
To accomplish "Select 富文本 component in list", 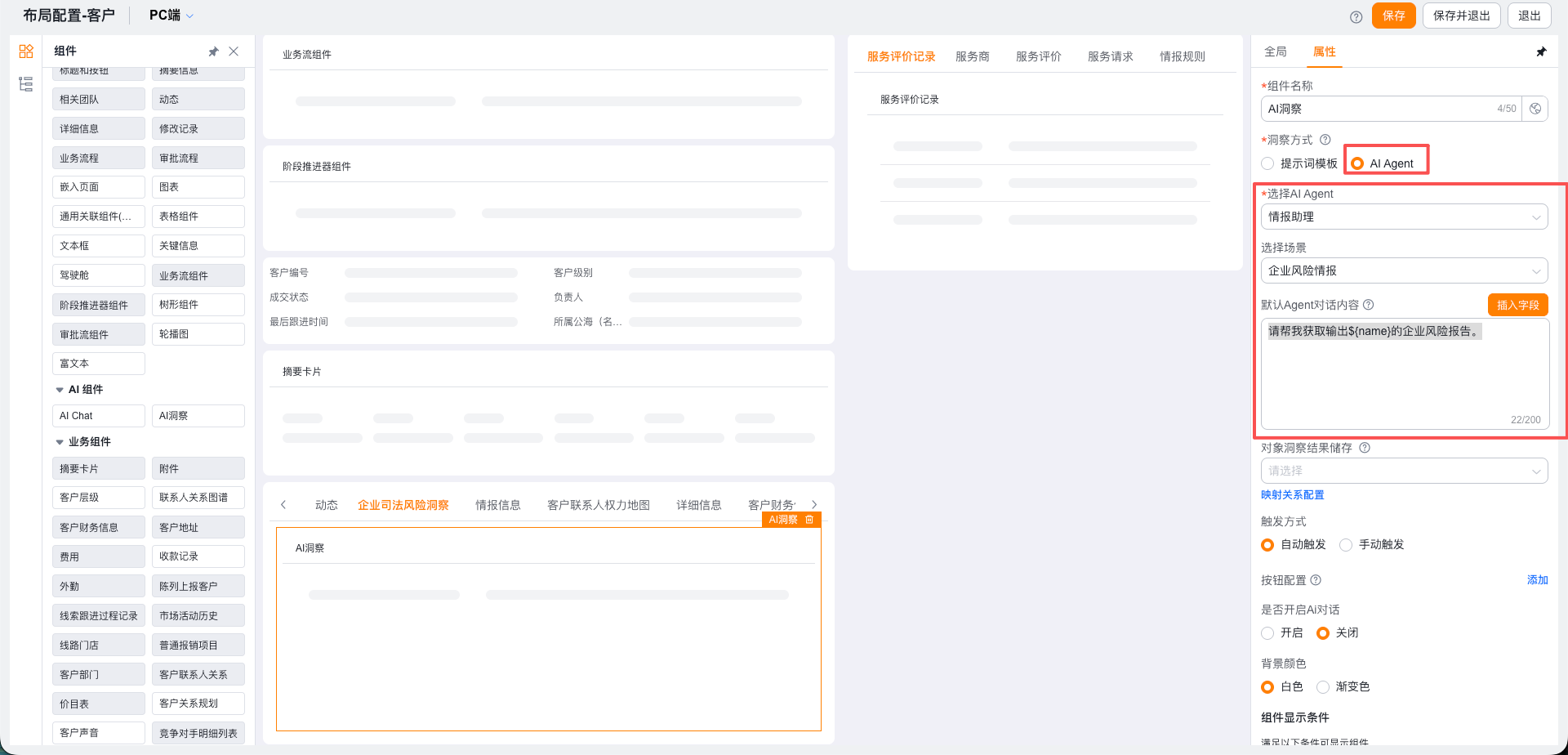I will click(x=99, y=364).
